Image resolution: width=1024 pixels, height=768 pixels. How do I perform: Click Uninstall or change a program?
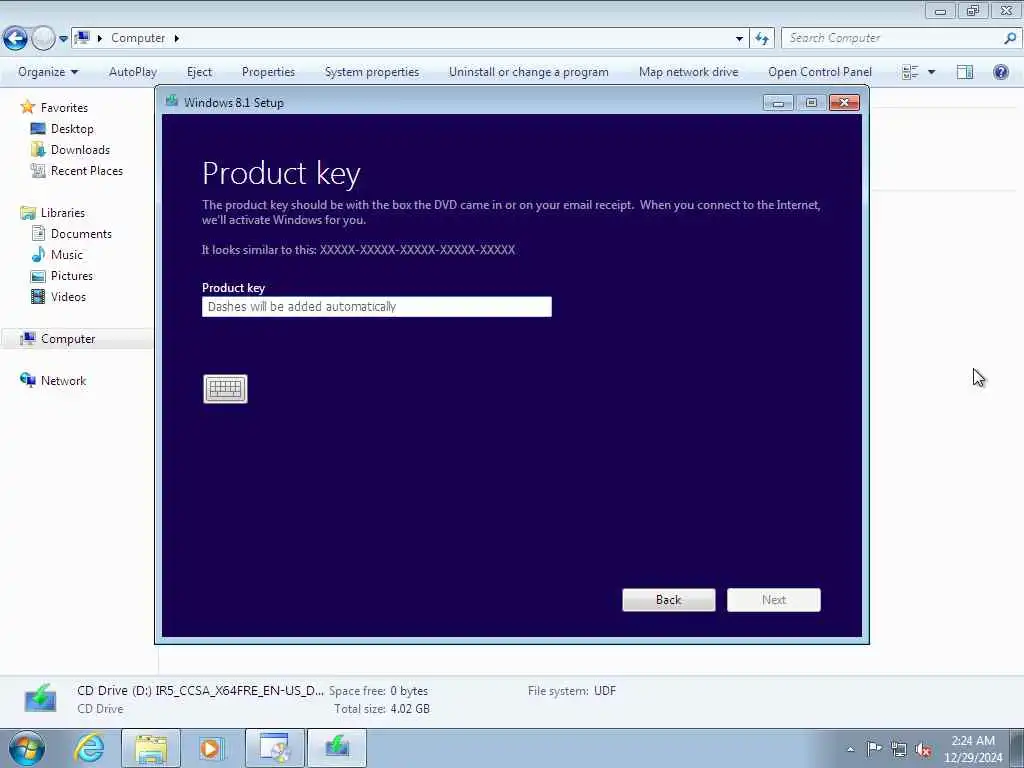(x=528, y=72)
